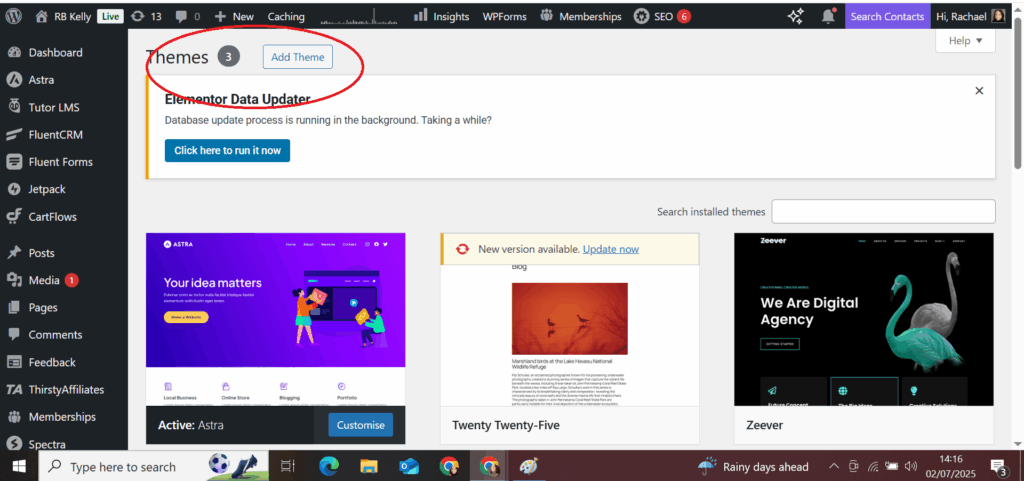This screenshot has height=481, width=1024.
Task: Click the plus New icon
Action: [x=220, y=16]
